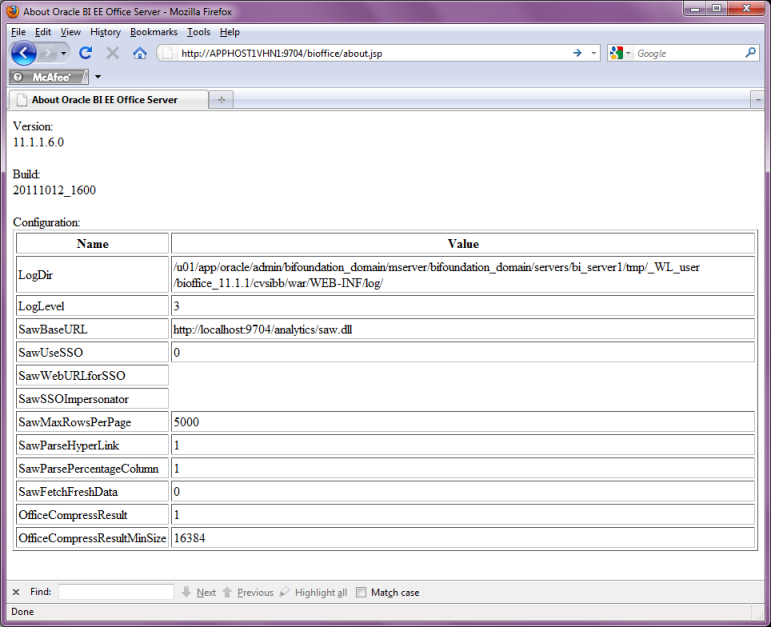Open the Tools menu
The width and height of the screenshot is (771, 627).
(x=199, y=32)
